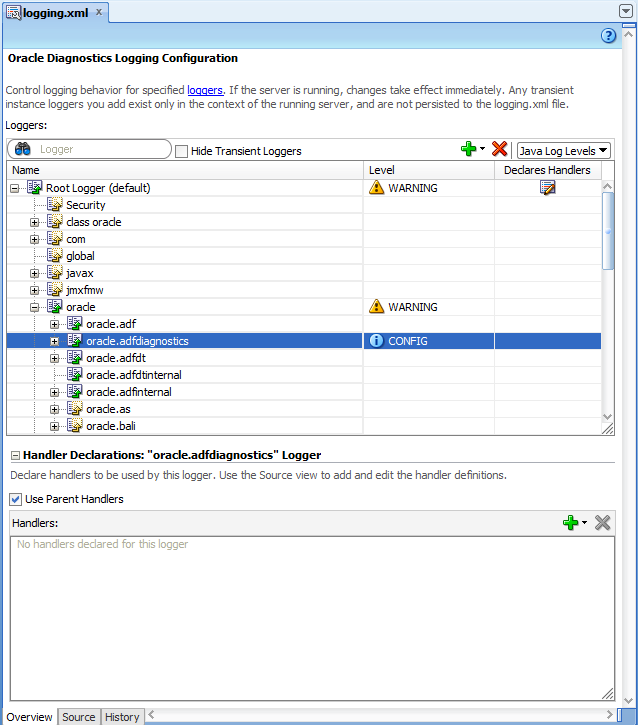Close the logging.xml tab
The image size is (638, 725).
(x=98, y=12)
